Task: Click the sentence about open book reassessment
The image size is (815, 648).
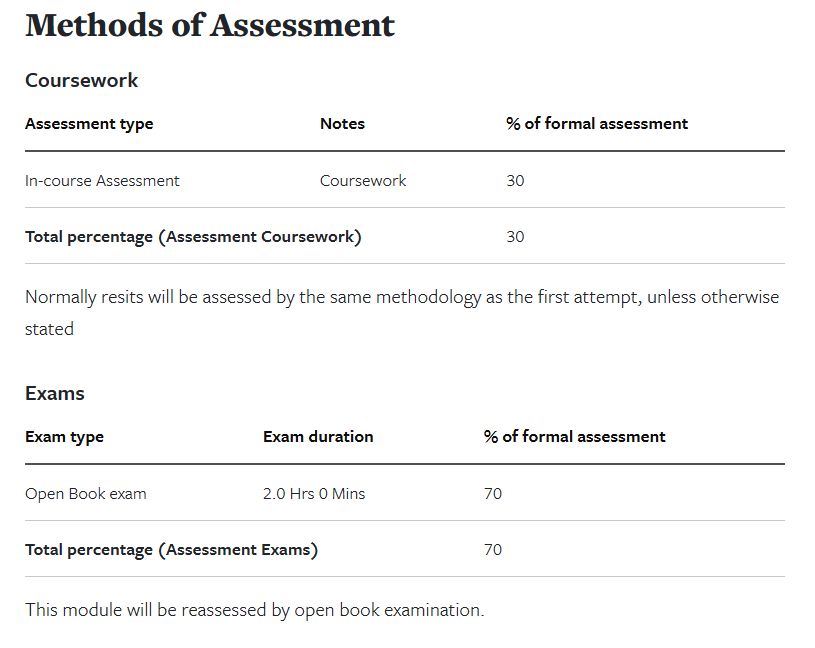Action: (x=254, y=610)
